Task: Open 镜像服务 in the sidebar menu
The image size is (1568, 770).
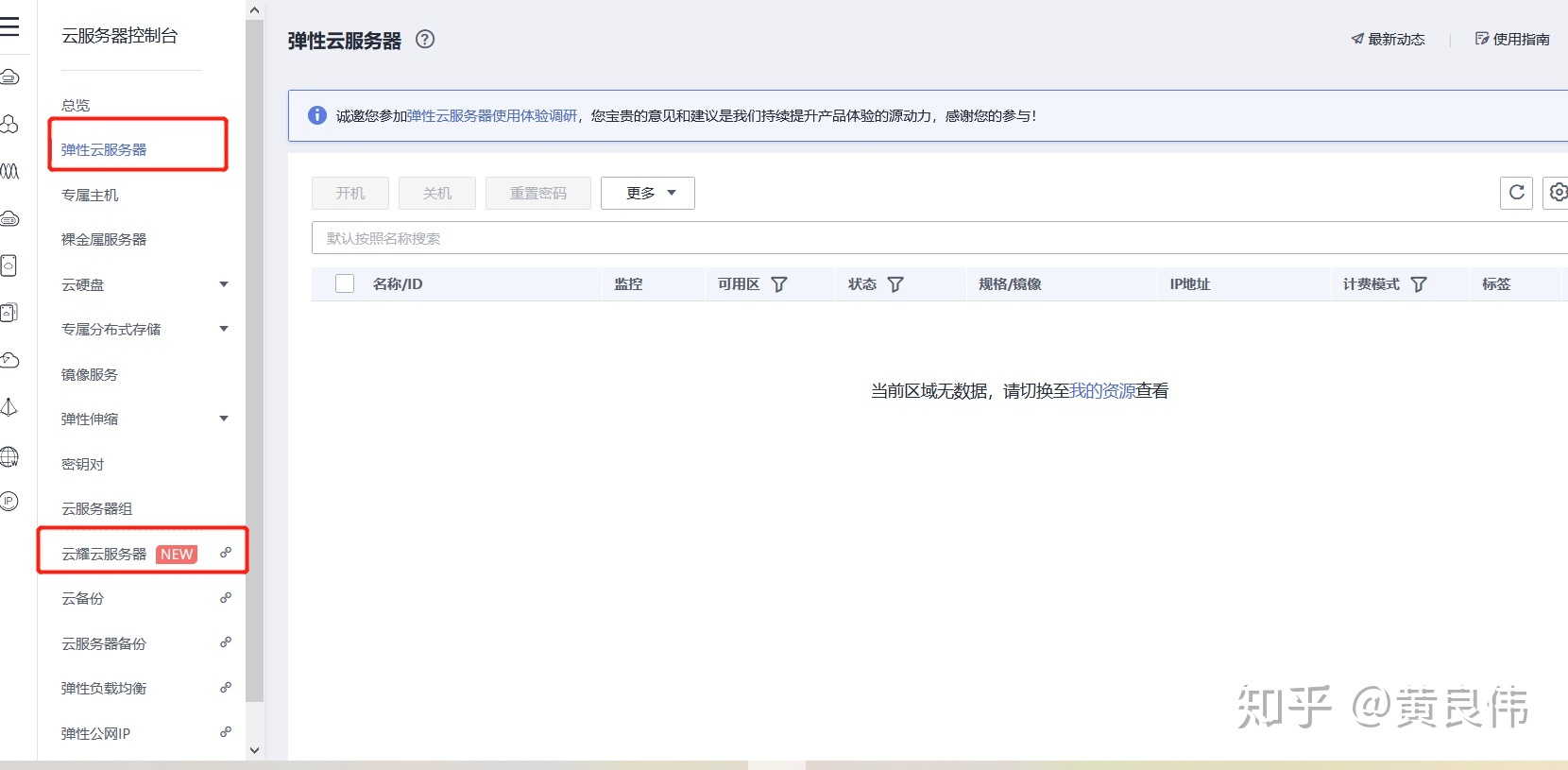Action: click(90, 374)
